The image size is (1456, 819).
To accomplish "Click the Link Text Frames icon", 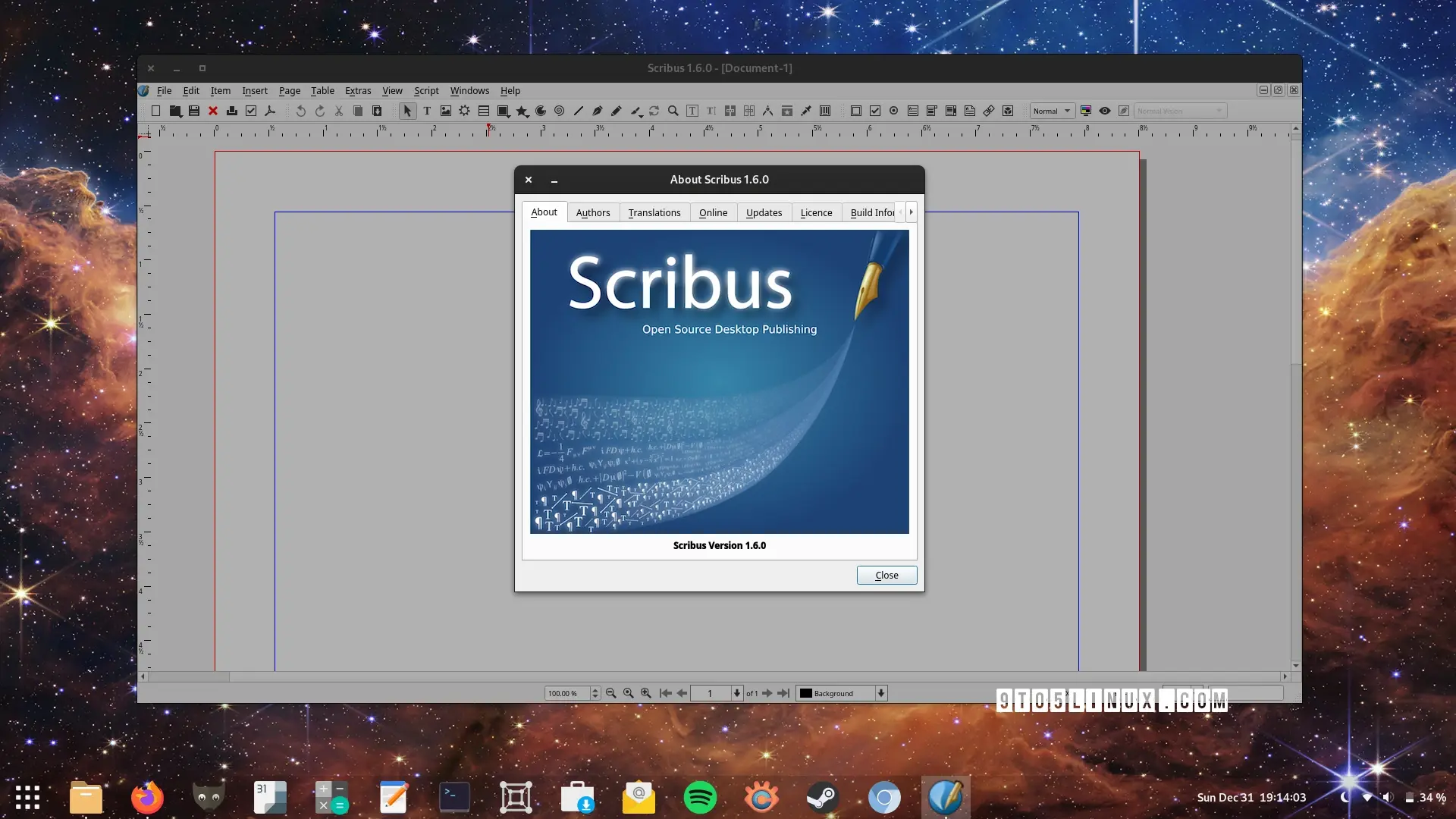I will (730, 111).
